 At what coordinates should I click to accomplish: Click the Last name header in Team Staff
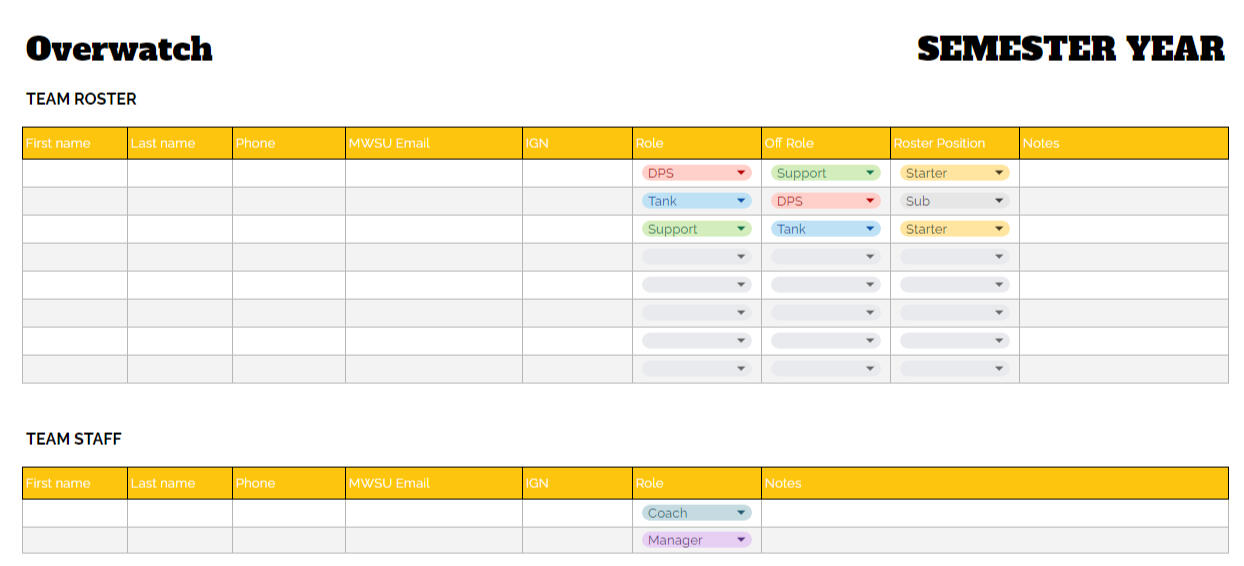pos(180,483)
